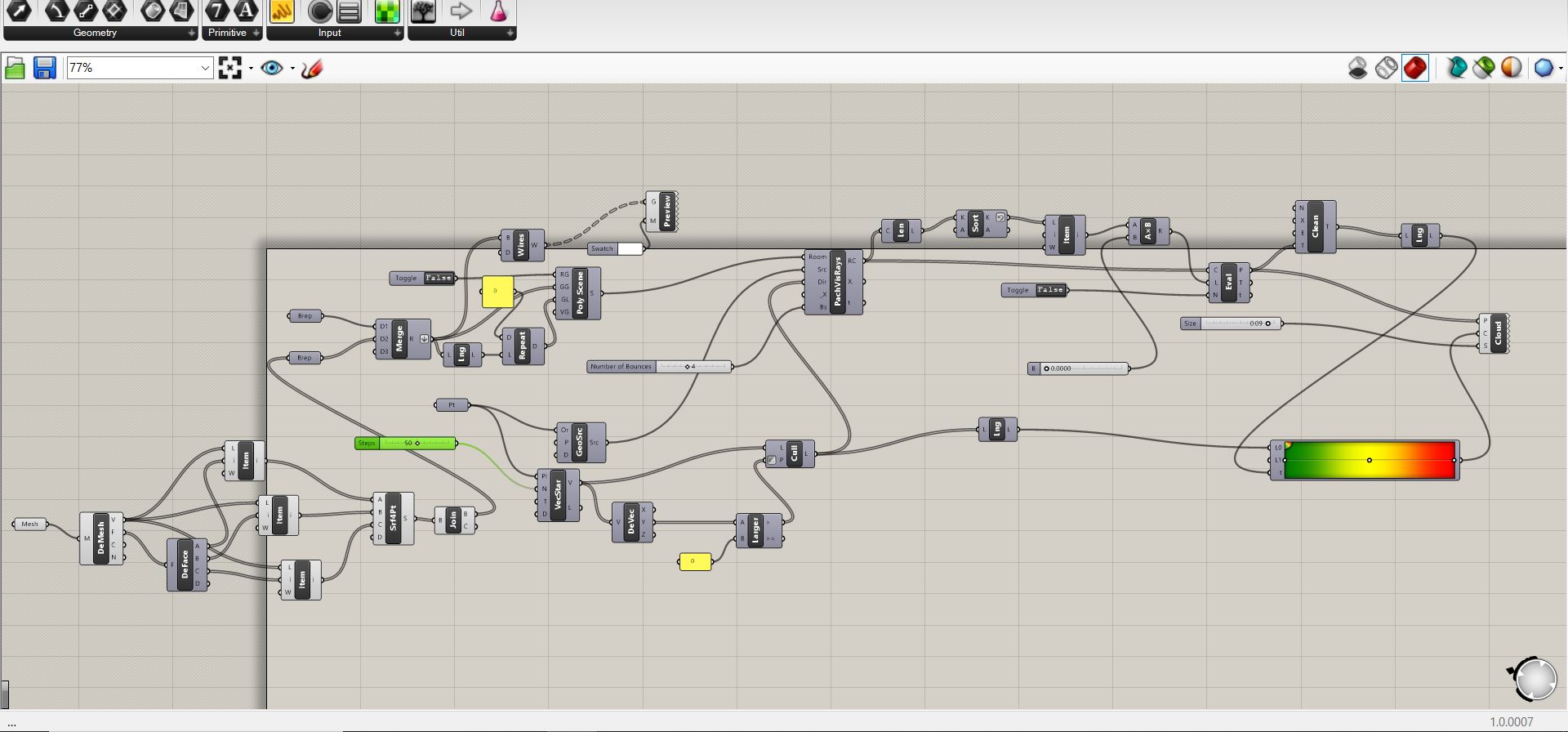
Task: Select the DeMesh component
Action: point(101,538)
